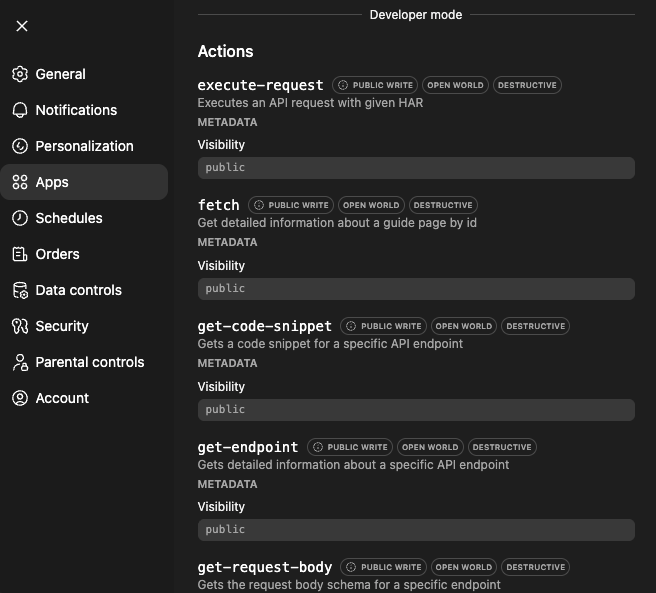This screenshot has height=593, width=656.
Task: Click the get-code-snippet action name
Action: click(x=265, y=326)
